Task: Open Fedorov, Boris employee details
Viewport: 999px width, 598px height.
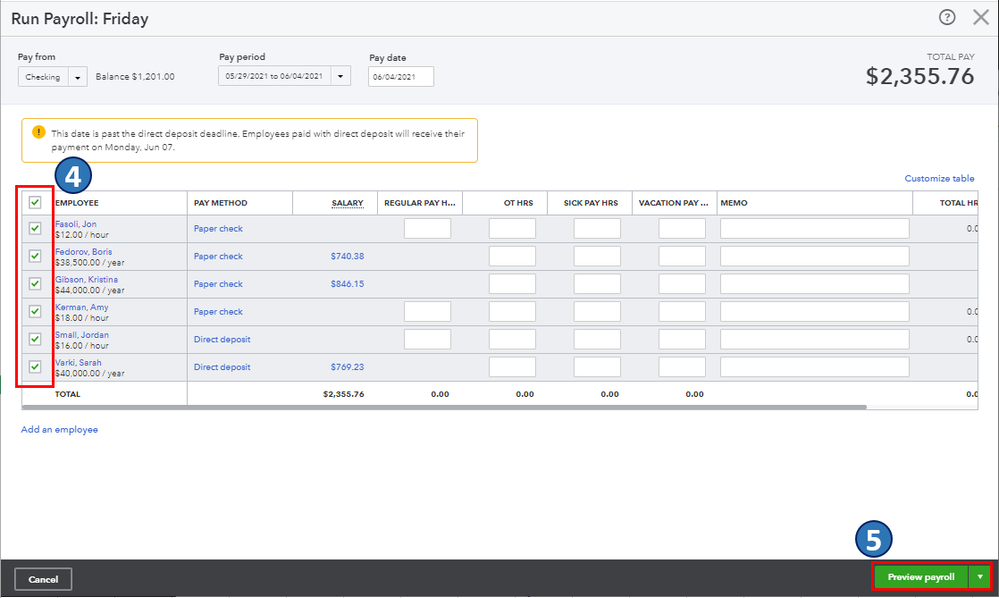Action: coord(82,251)
